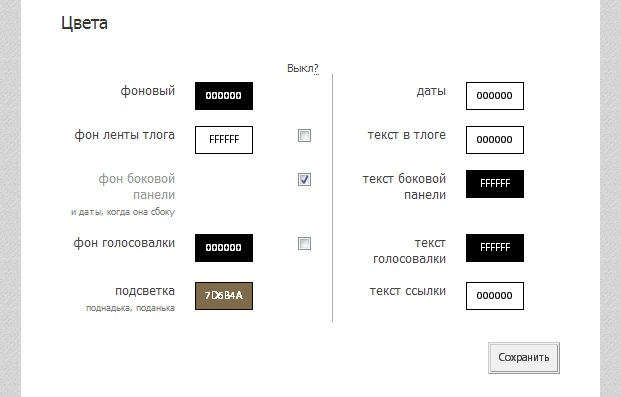Viewport: 621px width, 397px height.
Task: Select the фон ленты тлога FFFFFF swatch
Action: pyautogui.click(x=224, y=140)
